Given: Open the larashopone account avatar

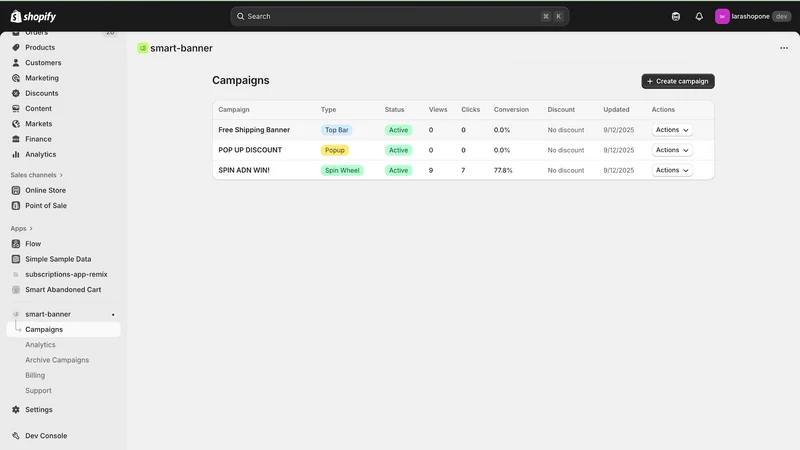Looking at the screenshot, I should pyautogui.click(x=722, y=16).
